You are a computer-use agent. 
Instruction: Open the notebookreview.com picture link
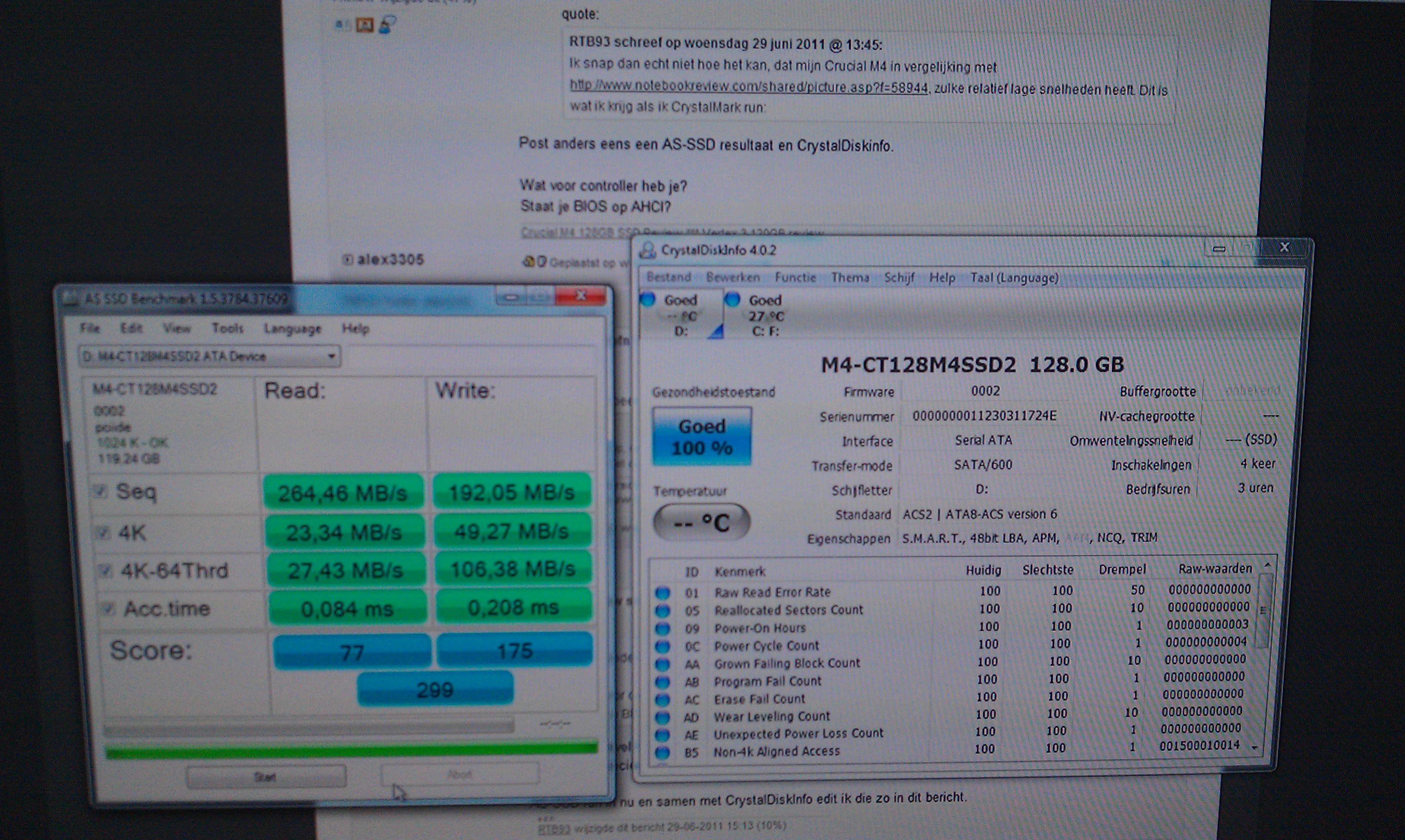tap(749, 86)
